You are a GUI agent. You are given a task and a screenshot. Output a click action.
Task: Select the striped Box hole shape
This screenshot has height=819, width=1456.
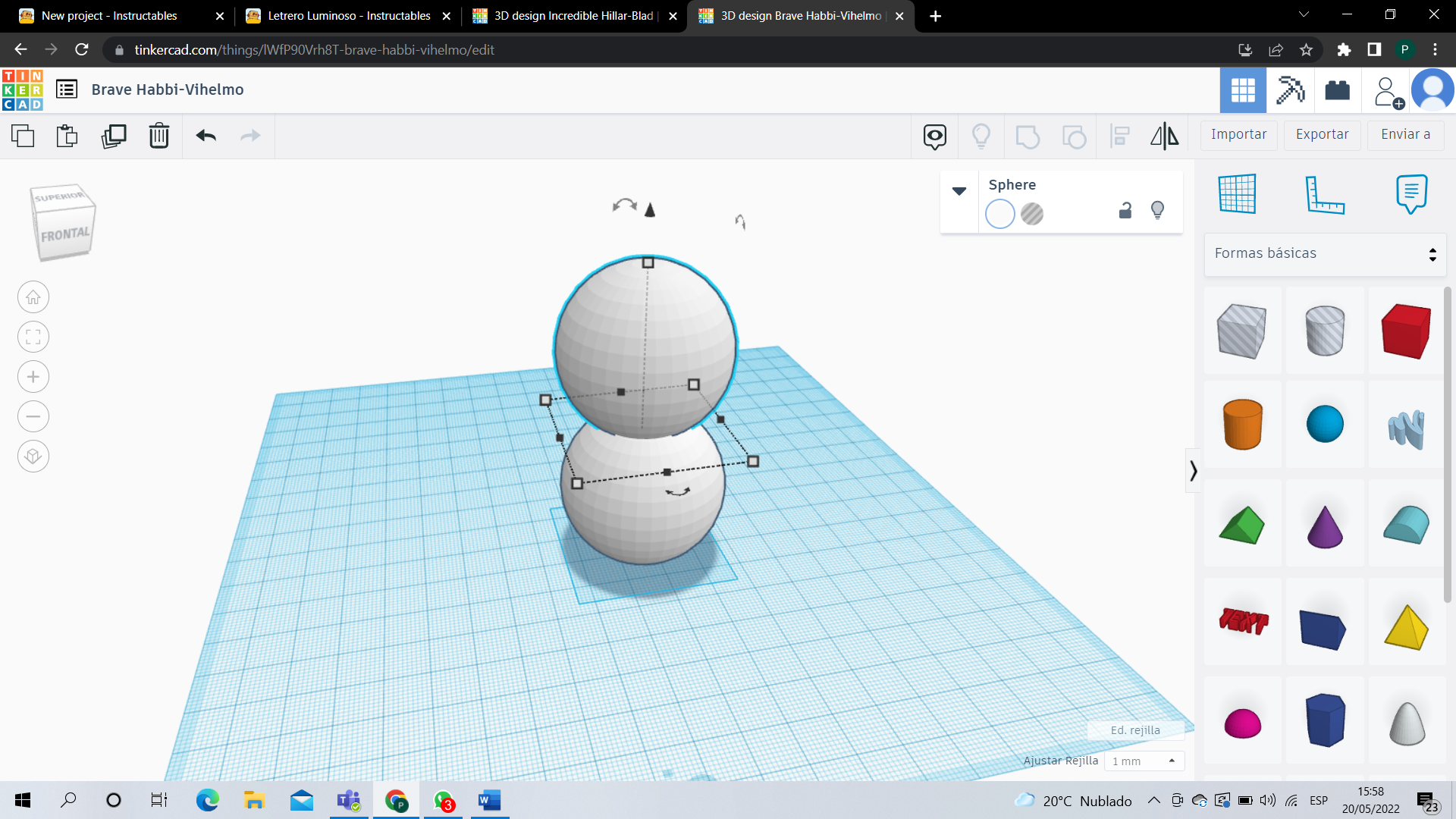[x=1242, y=331]
